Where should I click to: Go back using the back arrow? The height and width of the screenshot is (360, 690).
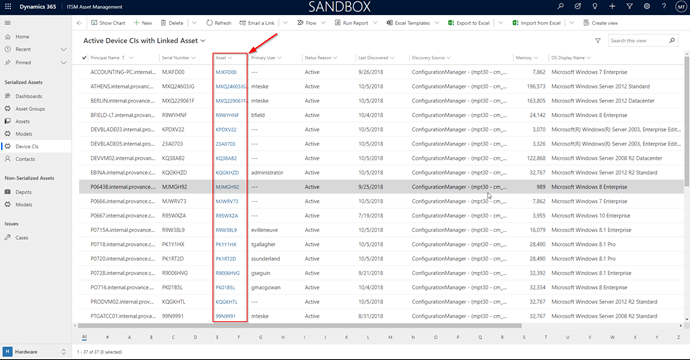click(x=79, y=23)
